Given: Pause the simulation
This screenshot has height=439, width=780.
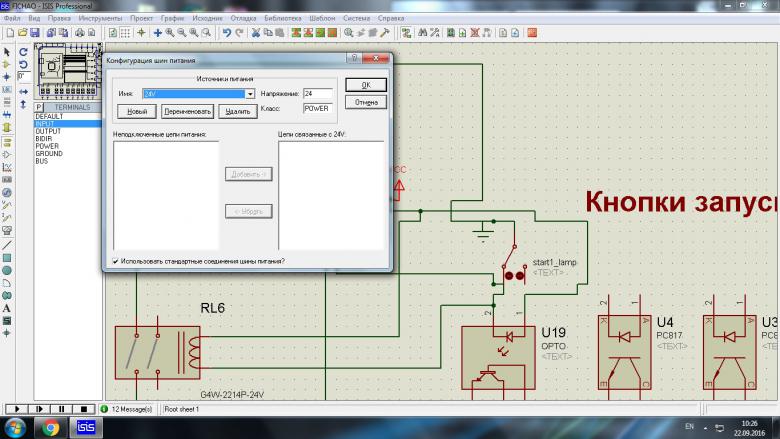Looking at the screenshot, I should [x=61, y=409].
